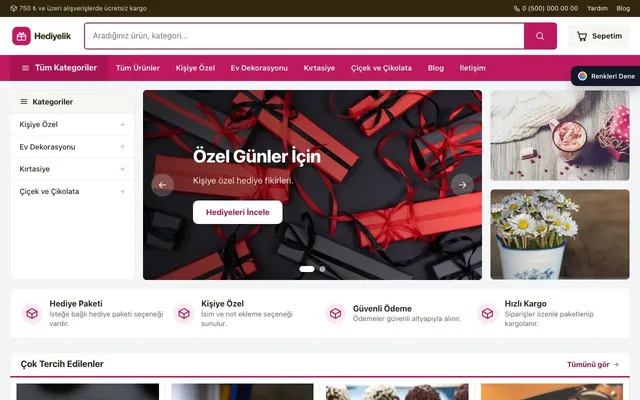Click the Tümünü gör link

593,364
